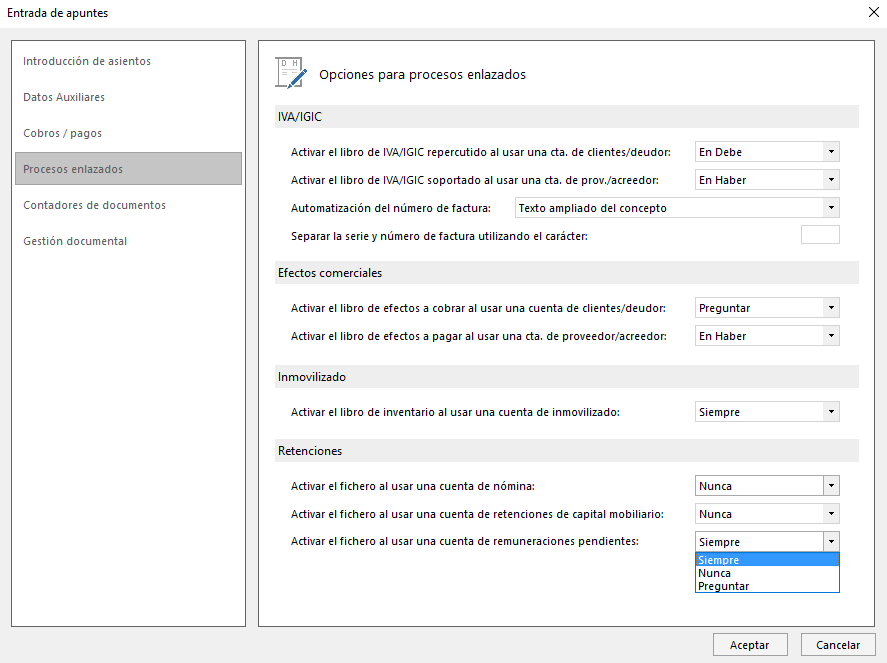
Task: Click the Aceptar button
Action: coord(750,645)
